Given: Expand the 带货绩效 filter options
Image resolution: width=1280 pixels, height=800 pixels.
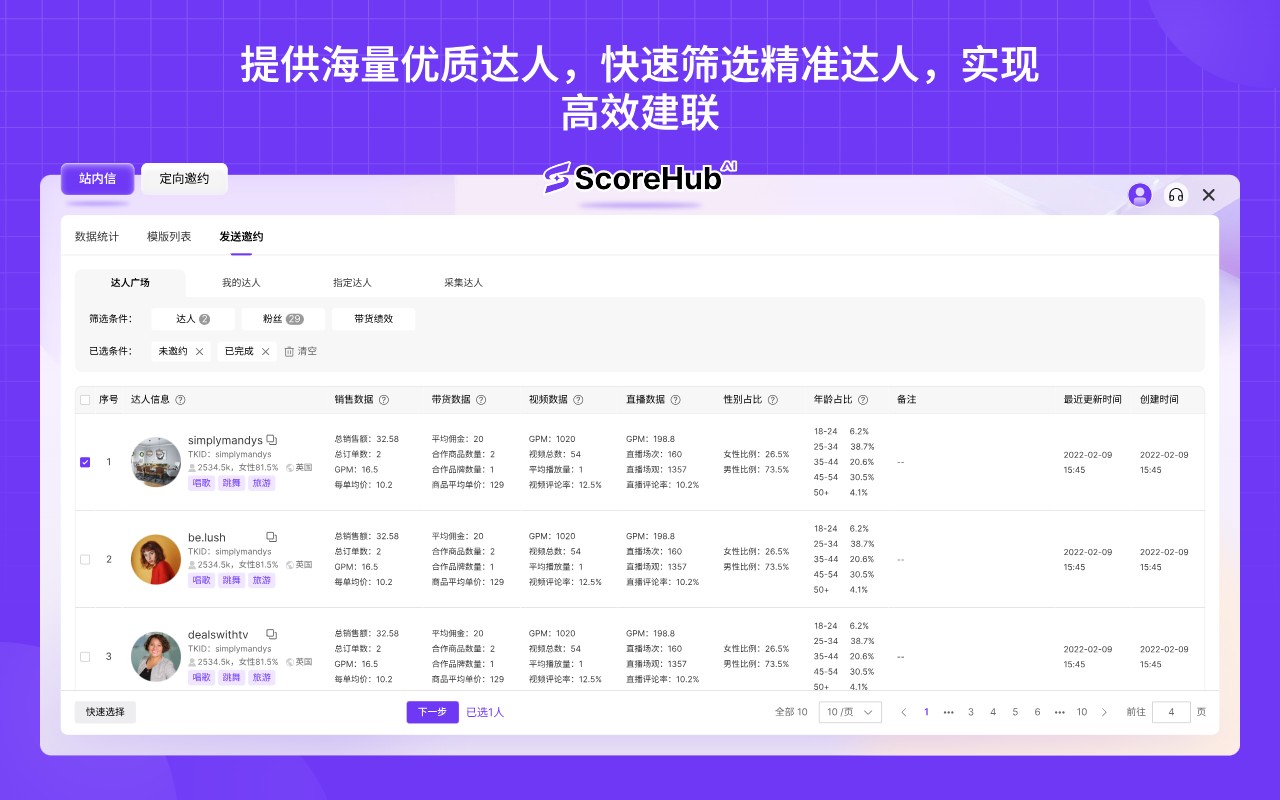Looking at the screenshot, I should pos(373,317).
